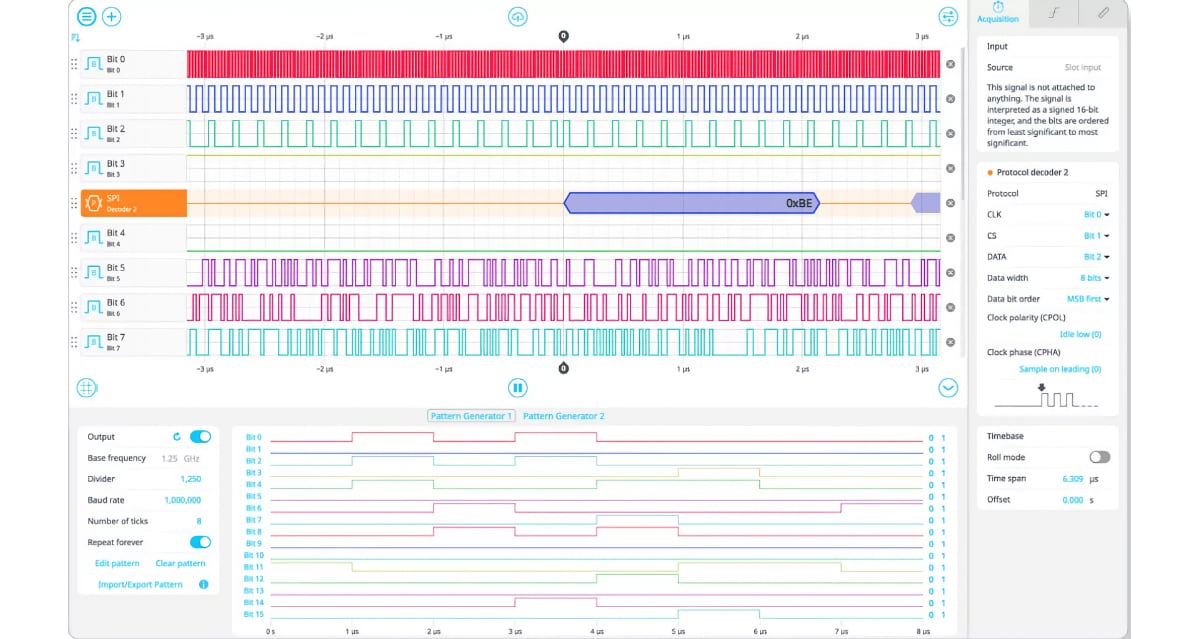Select the Pattern Generator 1 tab

[471, 416]
